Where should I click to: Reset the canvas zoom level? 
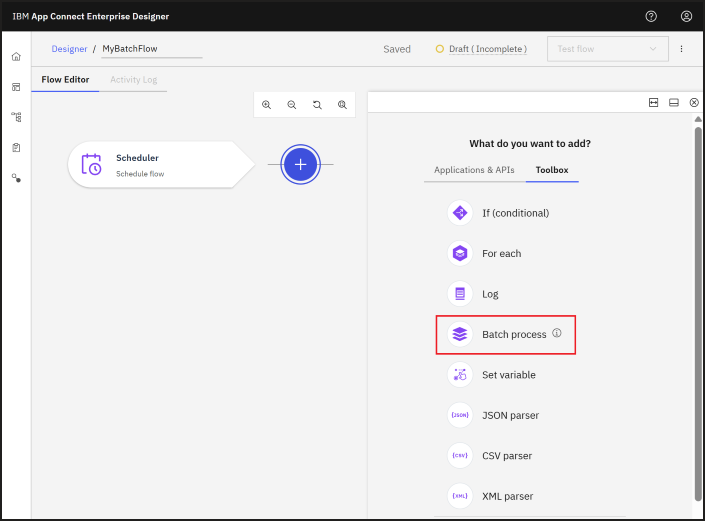pyautogui.click(x=317, y=105)
